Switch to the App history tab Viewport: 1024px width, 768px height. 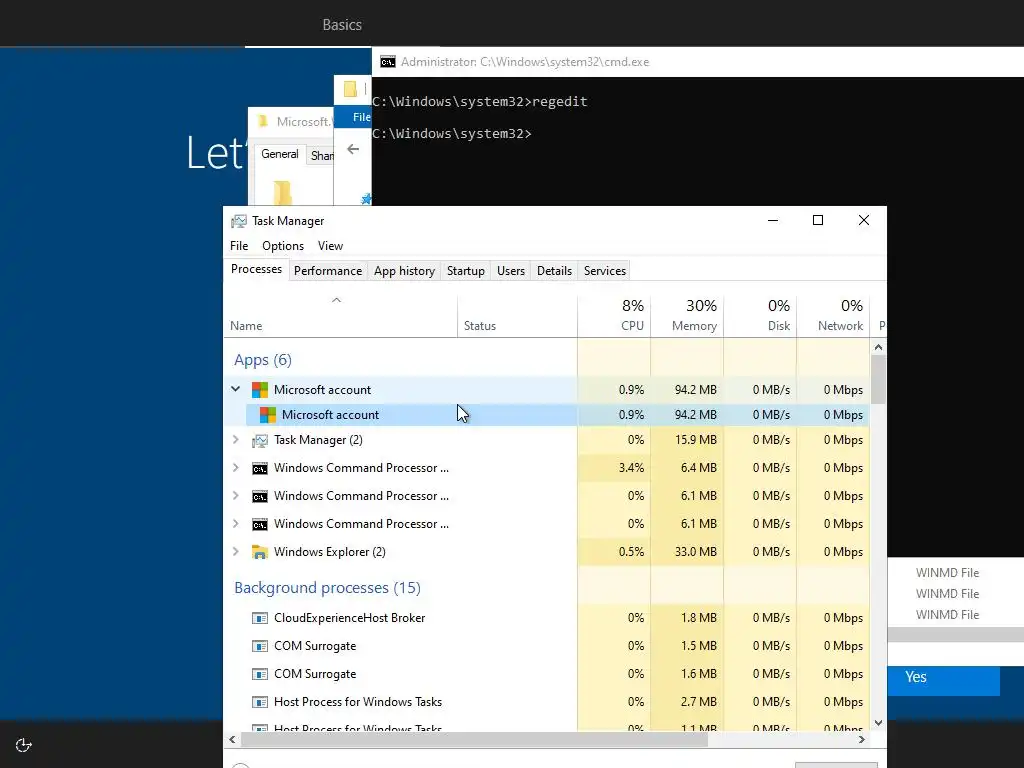404,271
